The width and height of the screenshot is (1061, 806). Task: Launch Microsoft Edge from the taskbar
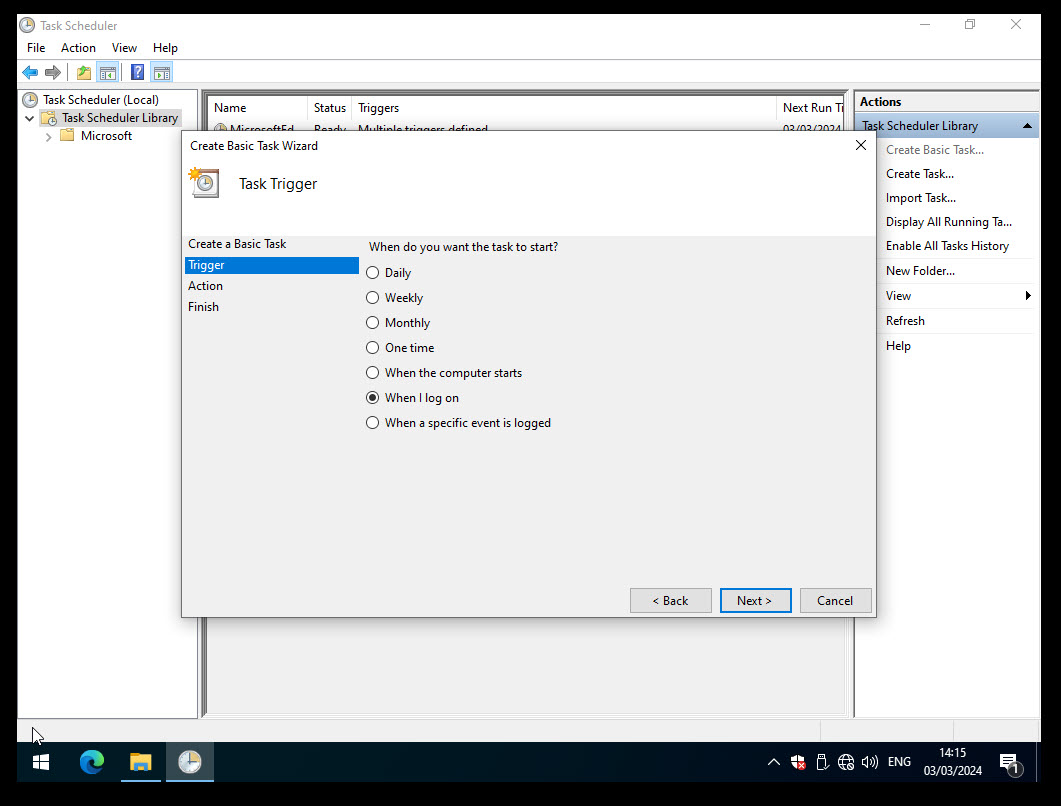click(x=92, y=761)
